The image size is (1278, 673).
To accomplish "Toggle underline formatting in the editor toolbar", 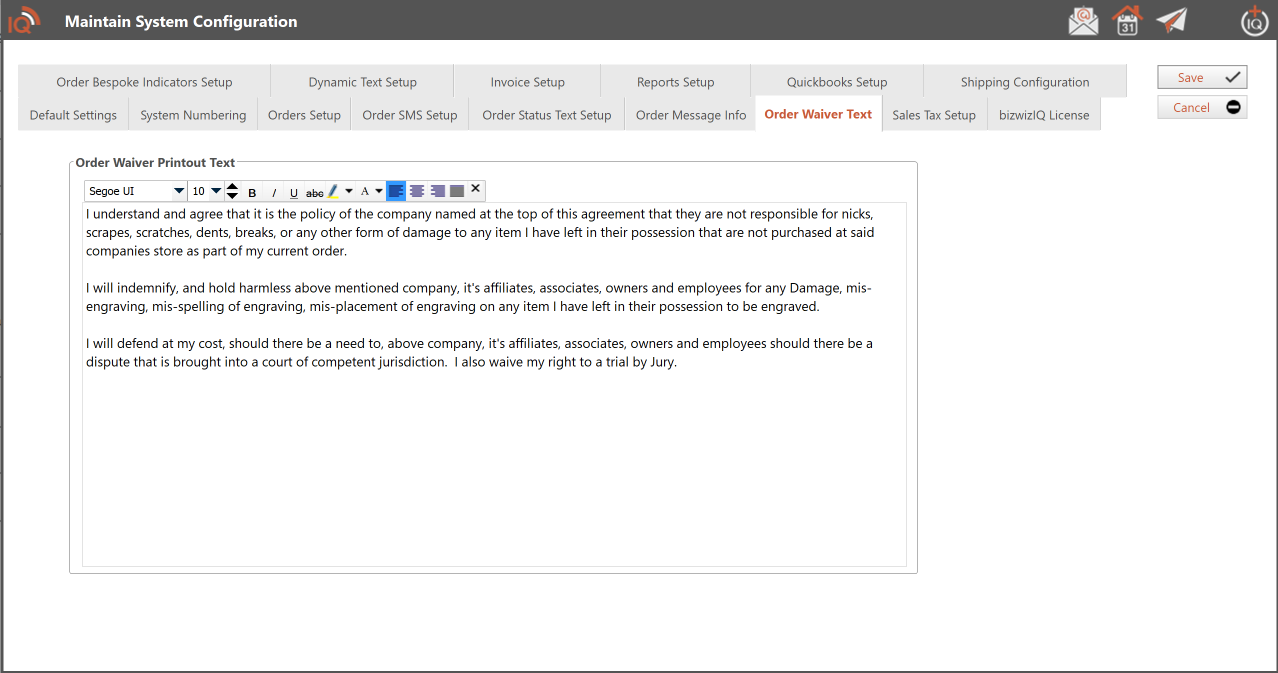I will [x=294, y=192].
